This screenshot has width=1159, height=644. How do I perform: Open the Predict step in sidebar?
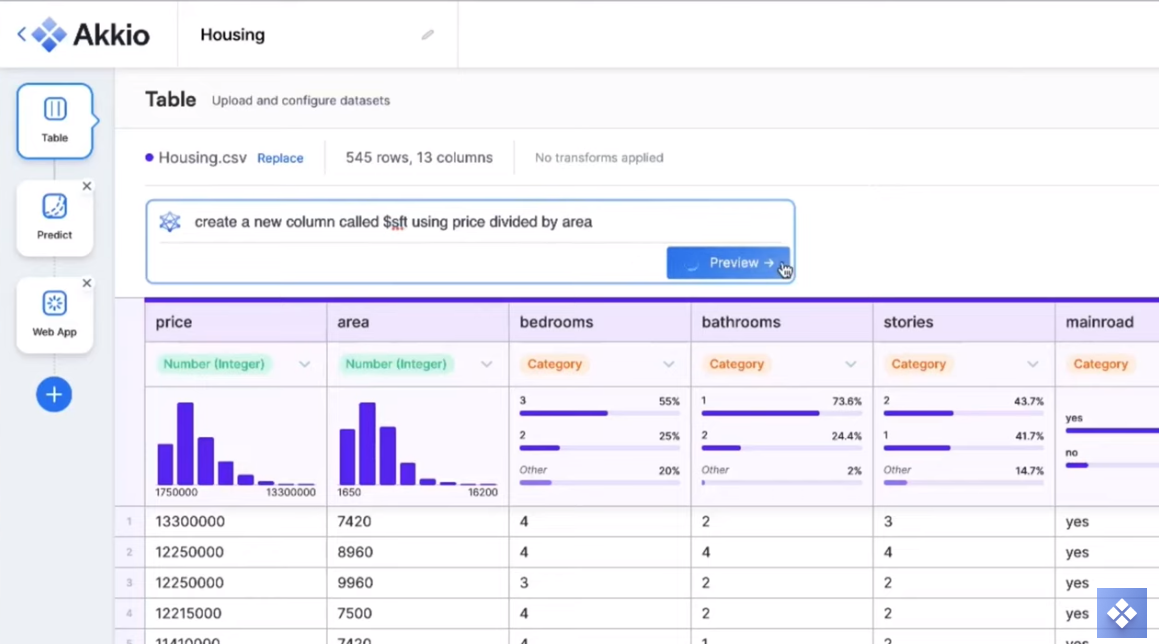coord(55,218)
